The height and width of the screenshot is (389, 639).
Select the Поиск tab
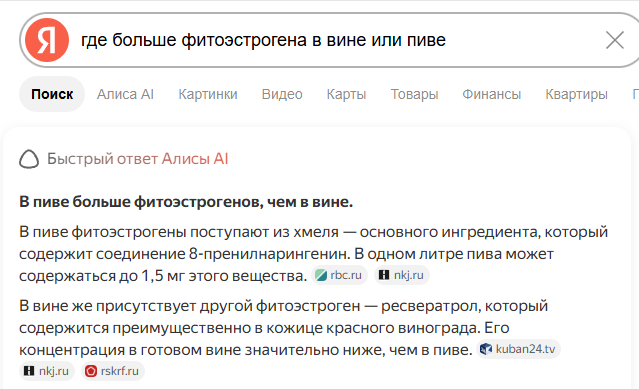(52, 94)
